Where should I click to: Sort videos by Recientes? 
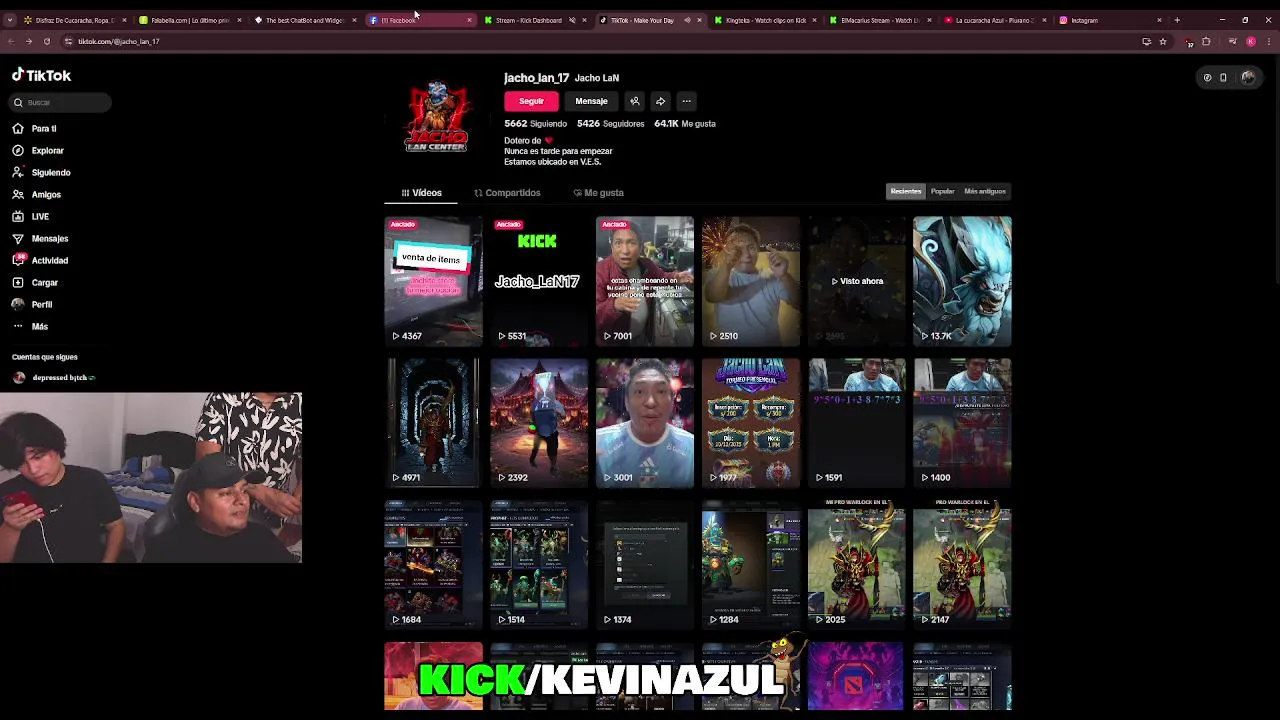[x=906, y=191]
